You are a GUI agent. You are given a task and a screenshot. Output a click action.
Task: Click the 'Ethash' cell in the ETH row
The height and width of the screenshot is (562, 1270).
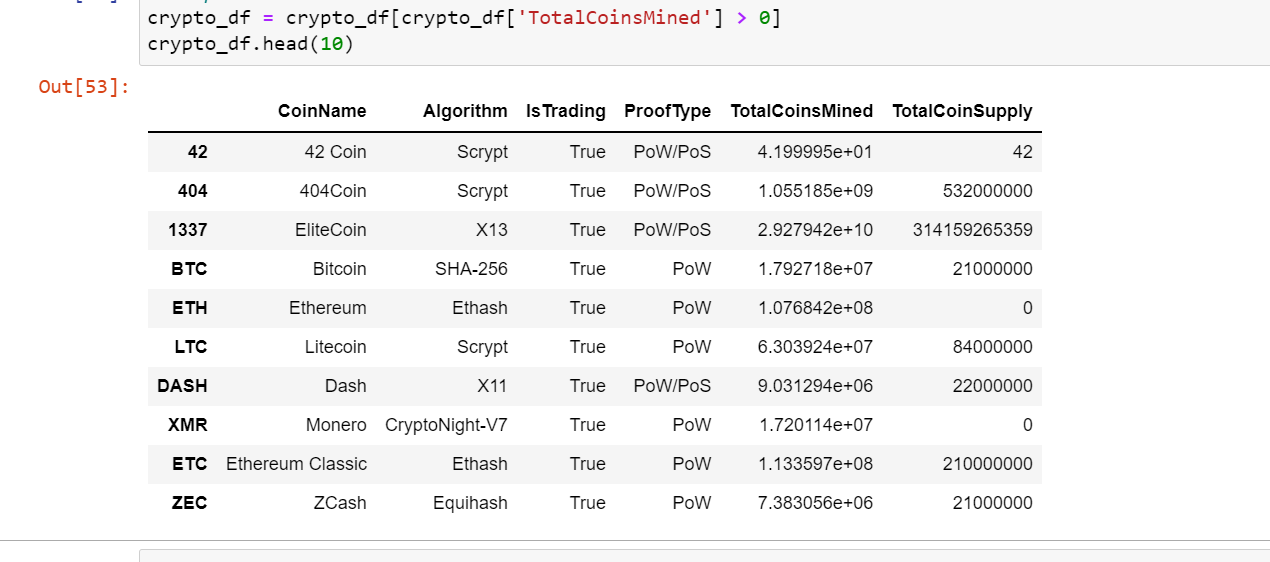479,308
